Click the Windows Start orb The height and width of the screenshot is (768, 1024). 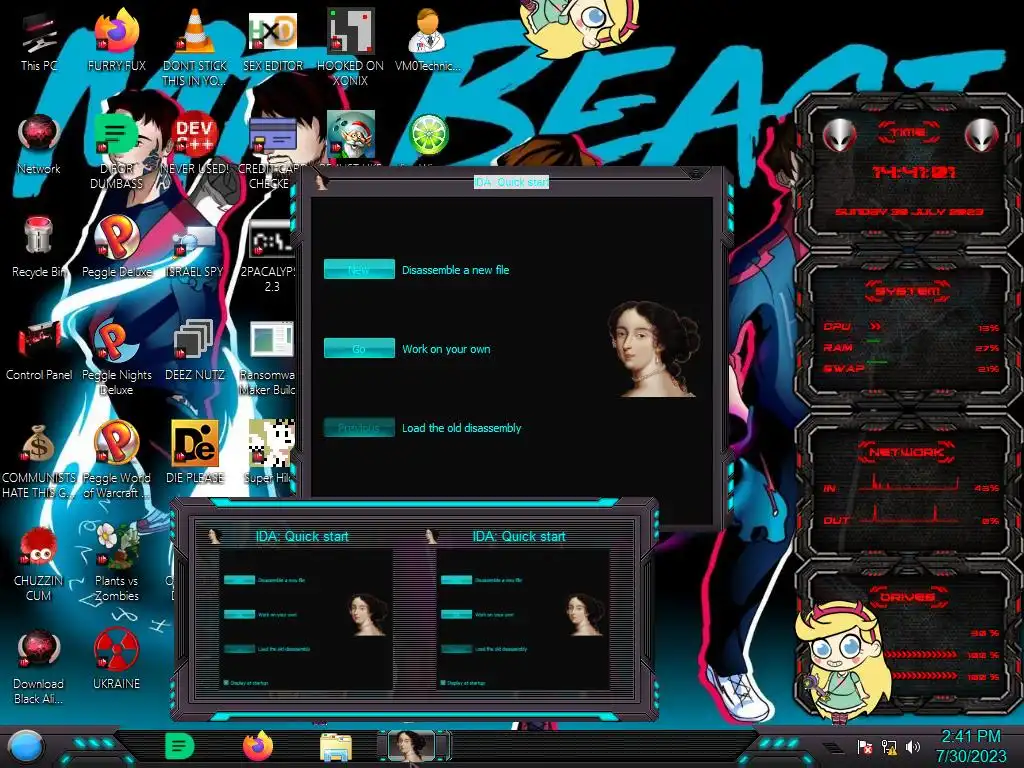25,747
